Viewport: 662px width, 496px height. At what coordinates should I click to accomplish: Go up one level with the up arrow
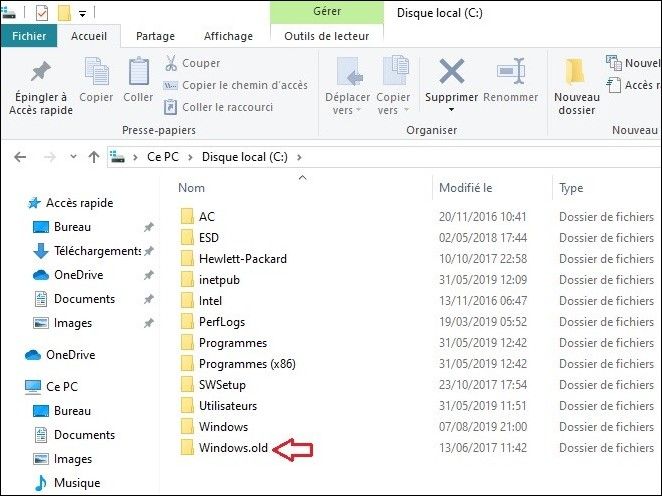click(x=94, y=157)
